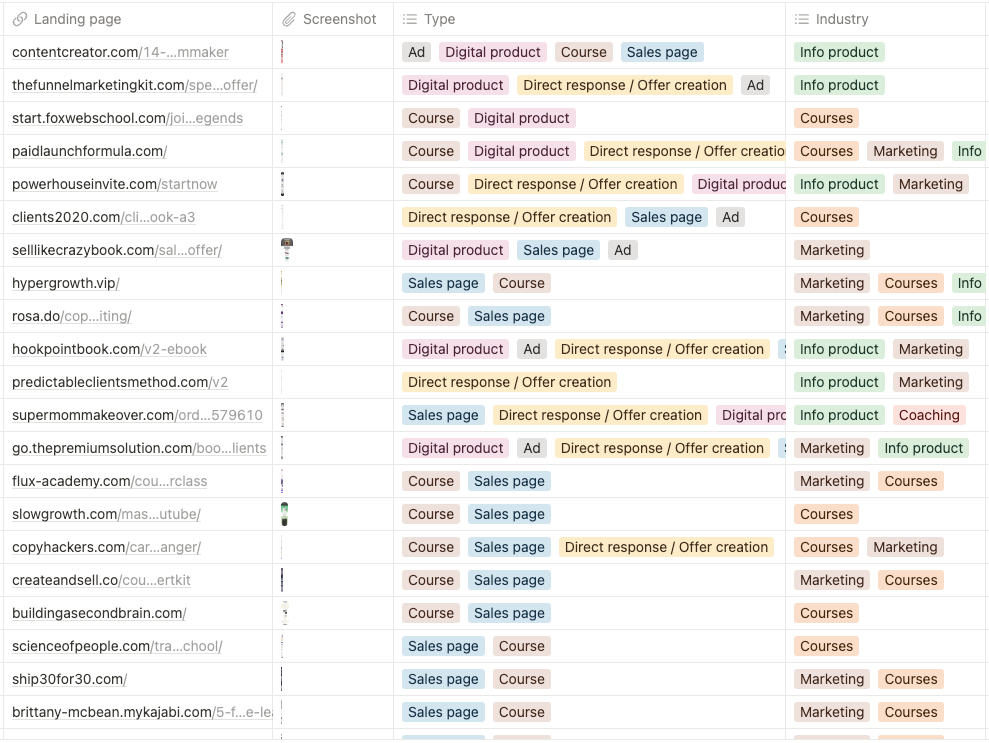Click 'Direct response / Offer creation' in predictableclientsmethod.com row
The width and height of the screenshot is (989, 743).
coord(509,382)
